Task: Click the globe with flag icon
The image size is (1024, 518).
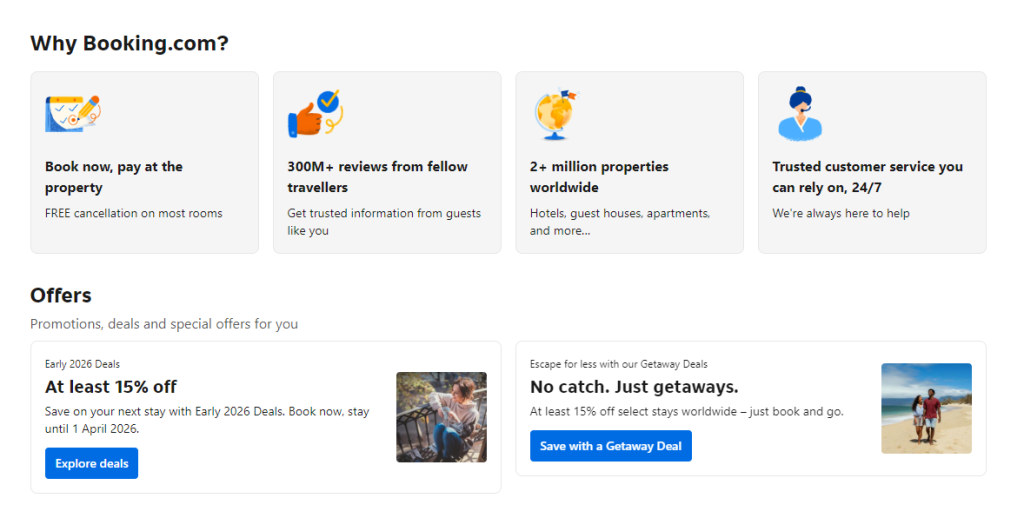Action: pos(555,113)
